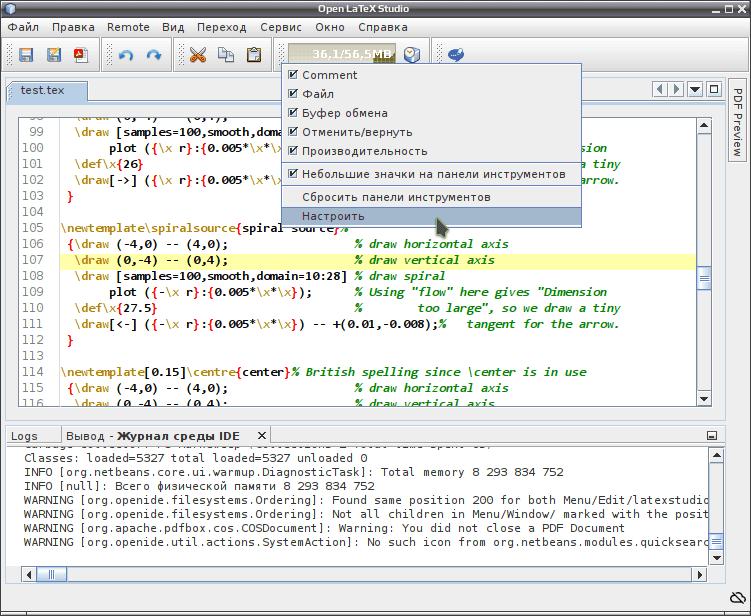
Task: Click the scroll documents right arrow
Action: coord(676,89)
